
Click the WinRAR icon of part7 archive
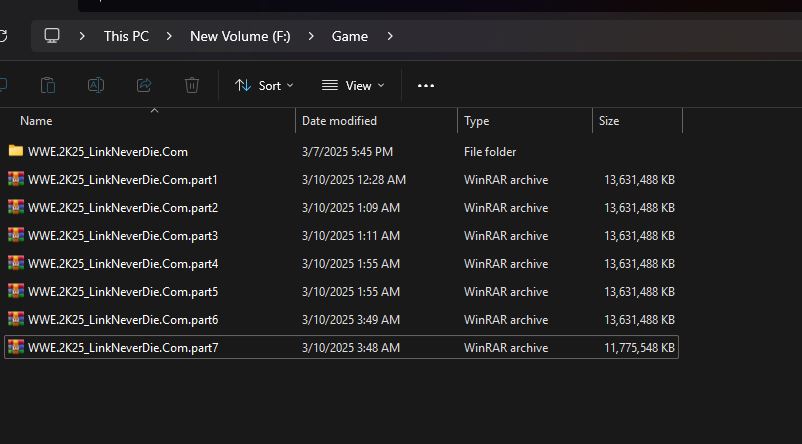15,348
